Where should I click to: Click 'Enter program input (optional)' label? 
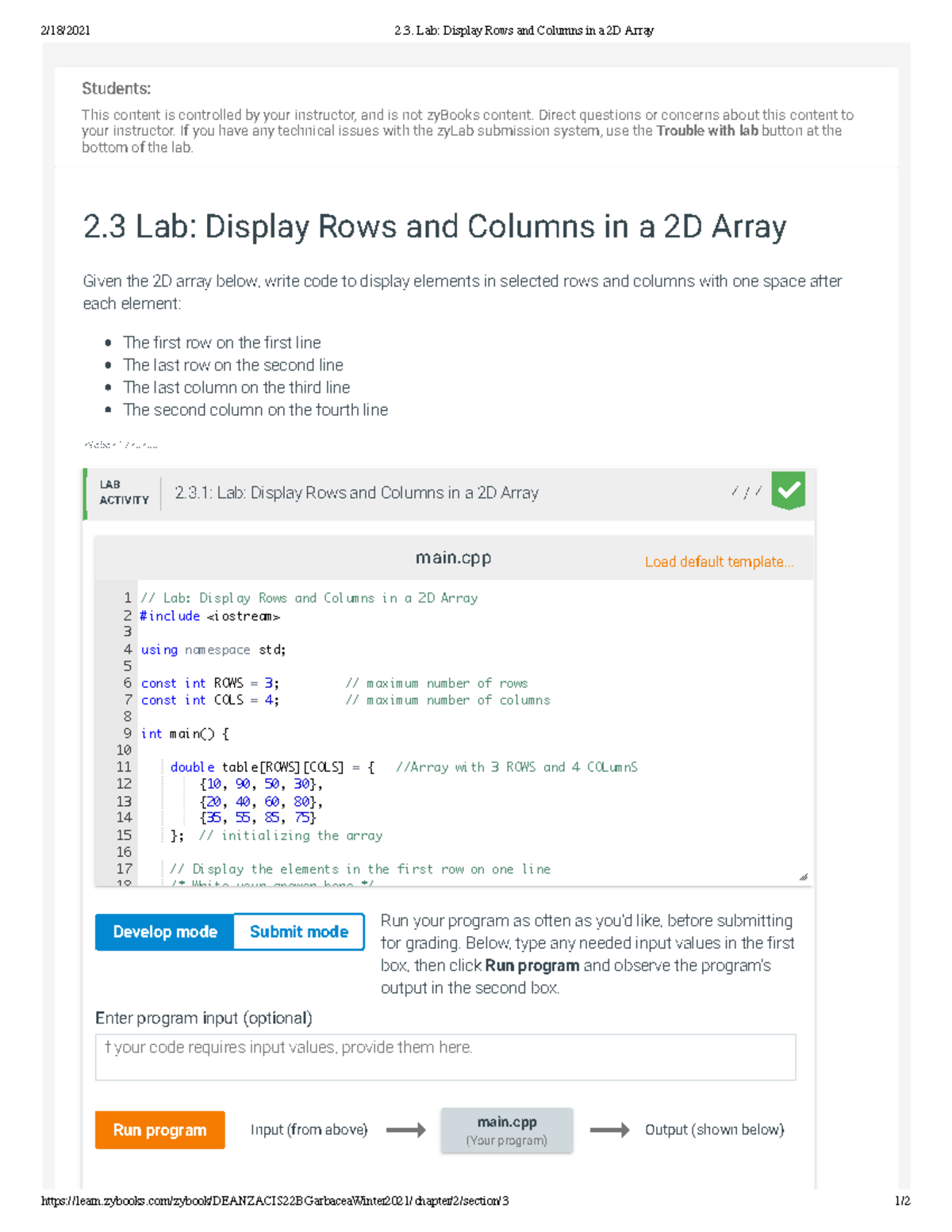click(204, 1018)
